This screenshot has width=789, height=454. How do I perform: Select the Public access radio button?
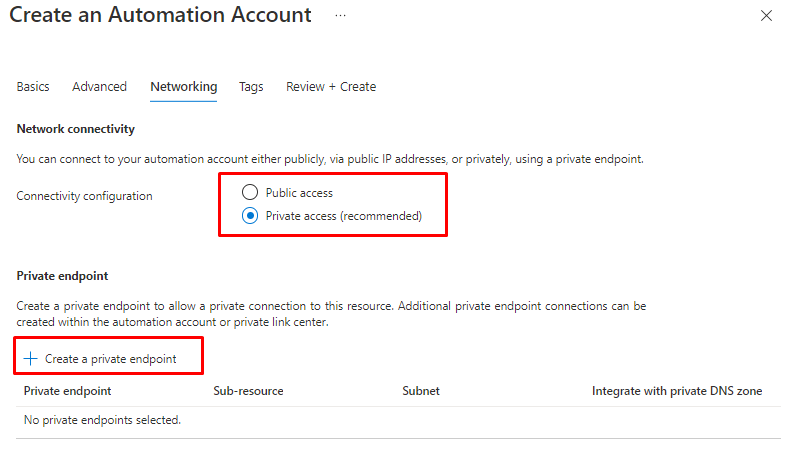coord(249,192)
